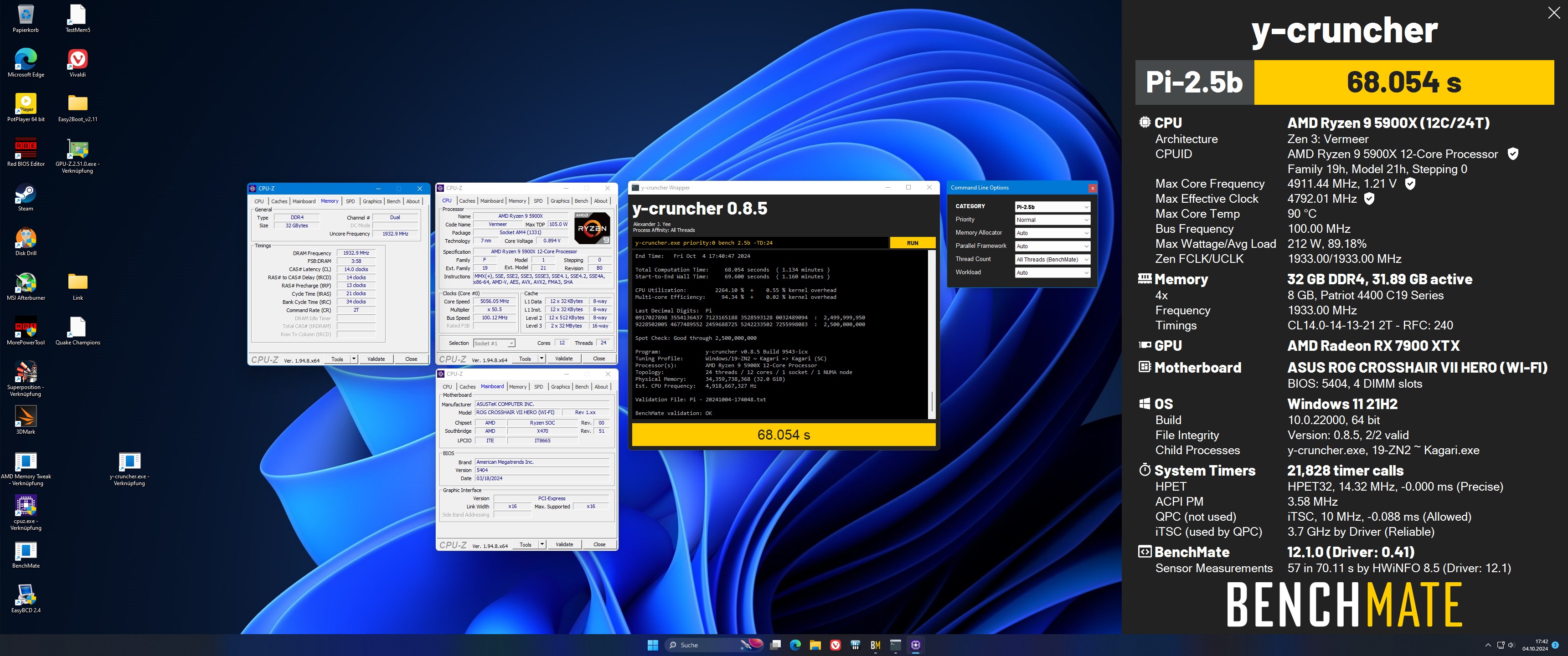This screenshot has height=656, width=1568.
Task: Open Bench tab in CPU-Z processor window
Action: (581, 201)
